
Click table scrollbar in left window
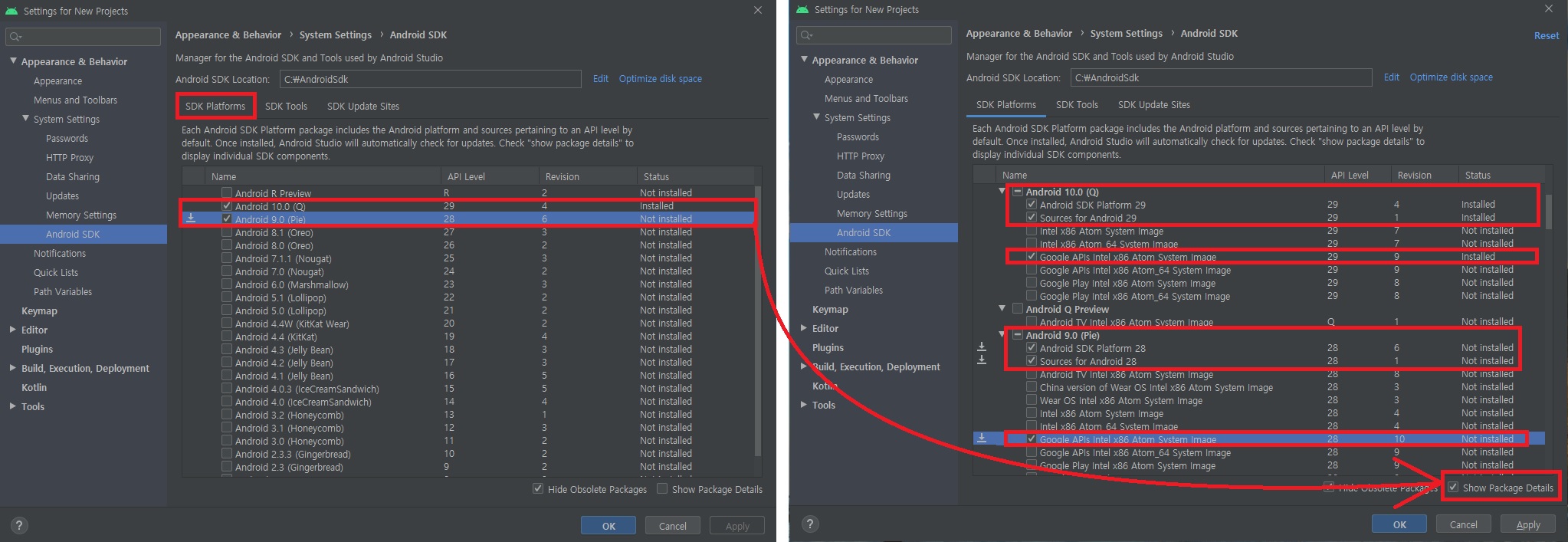pos(758,321)
